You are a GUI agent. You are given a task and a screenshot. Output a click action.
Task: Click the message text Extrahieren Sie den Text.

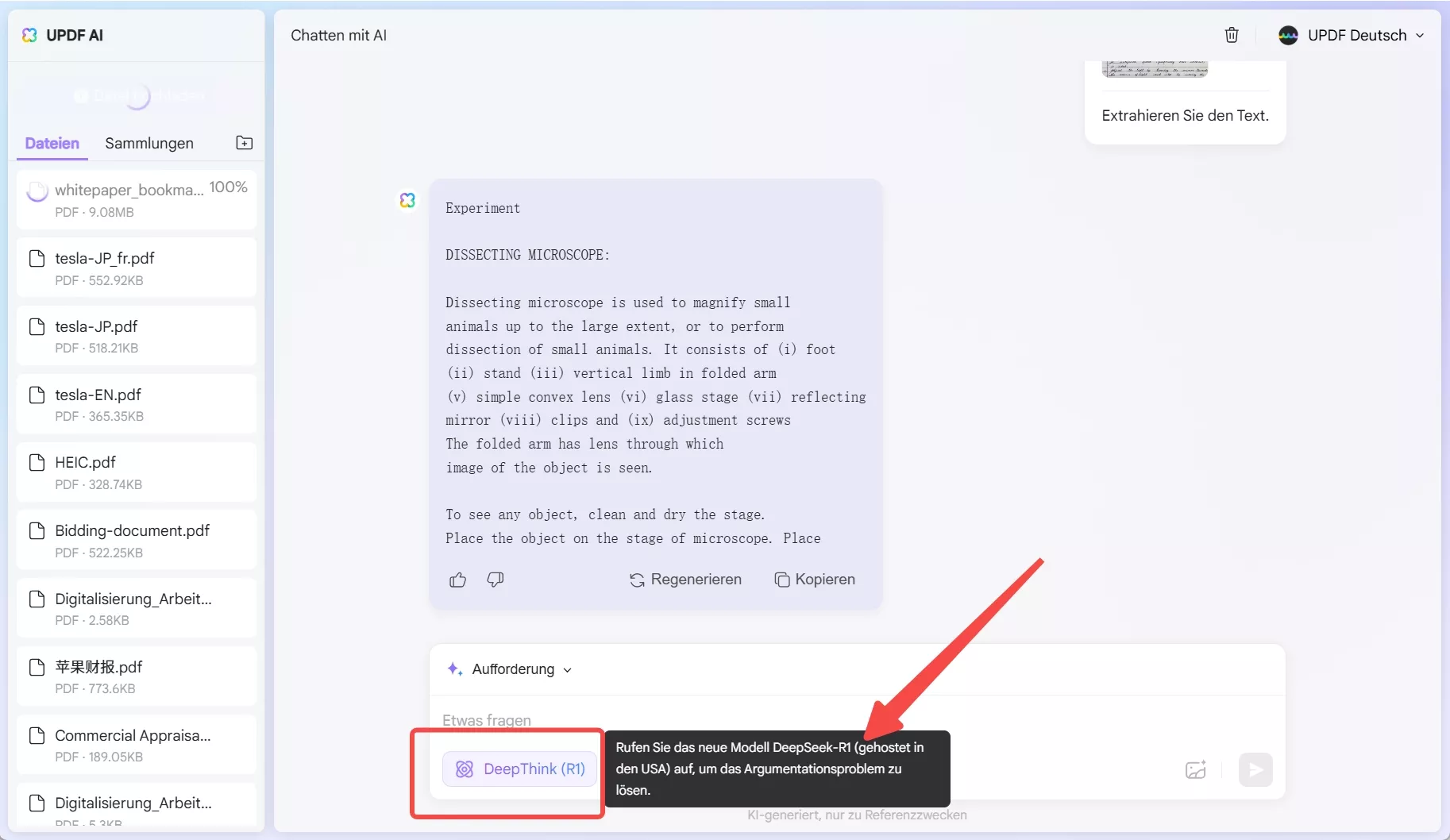(x=1186, y=115)
